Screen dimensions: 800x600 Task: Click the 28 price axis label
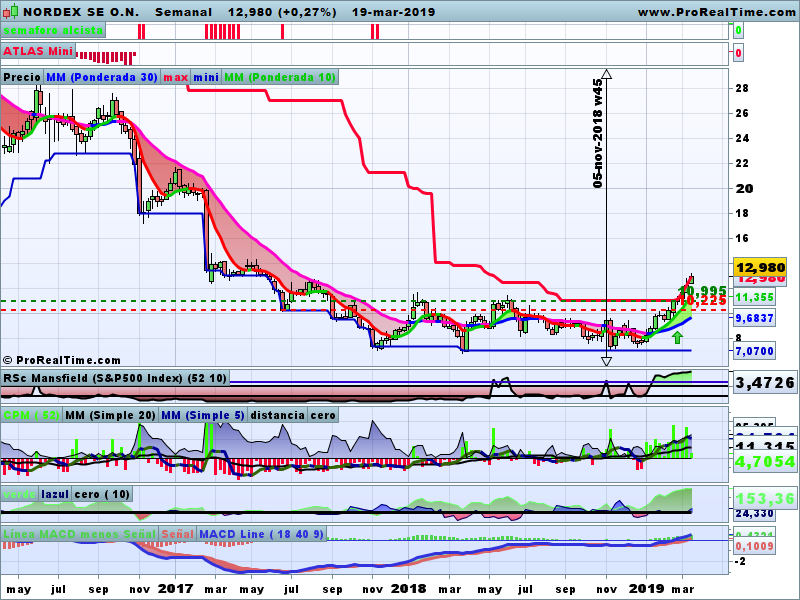742,88
